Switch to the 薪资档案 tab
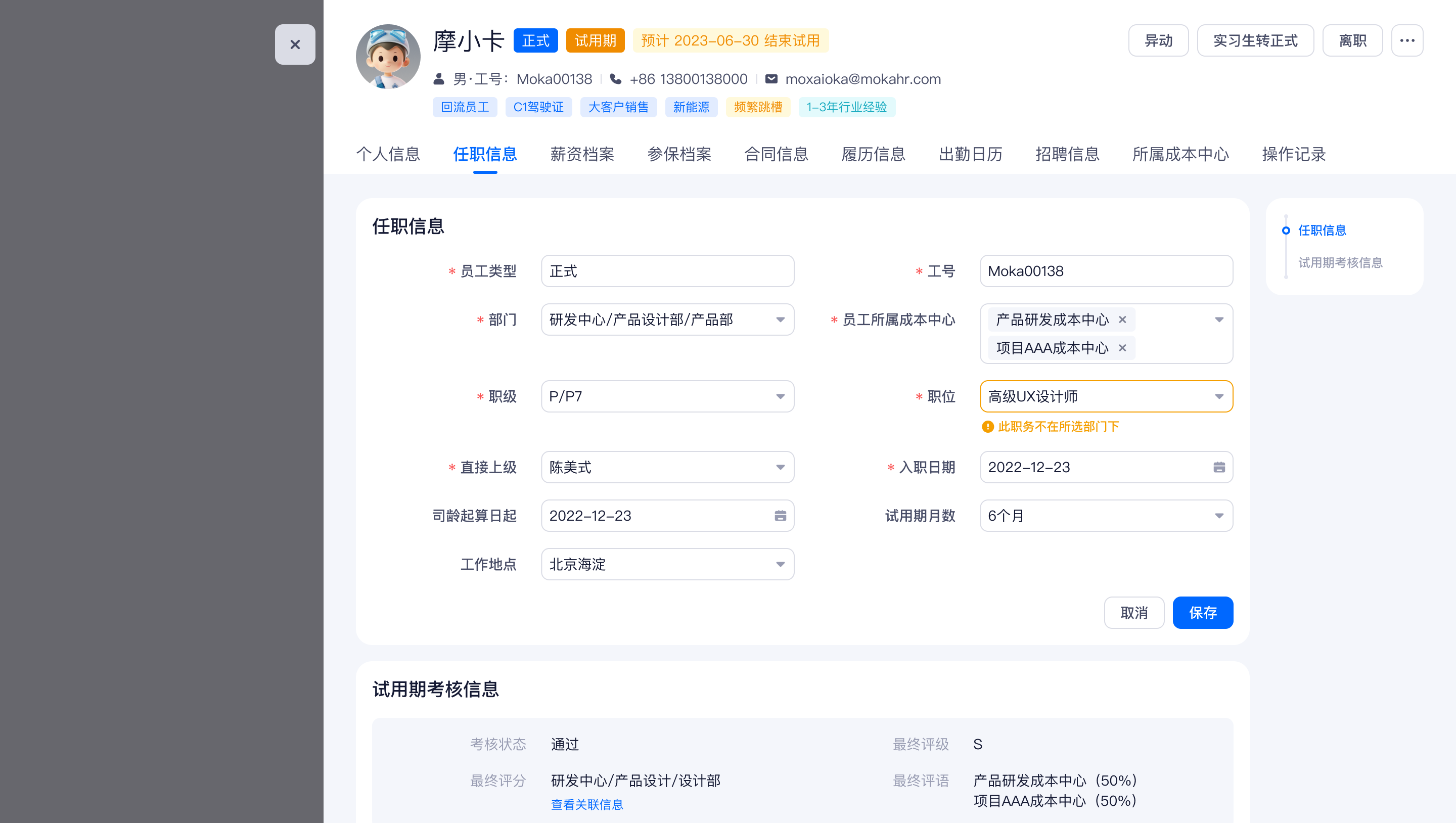The width and height of the screenshot is (1456, 823). click(581, 154)
